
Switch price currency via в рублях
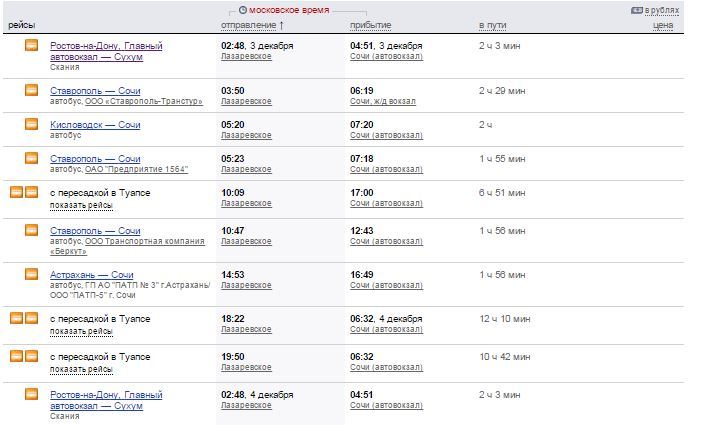pyautogui.click(x=663, y=11)
